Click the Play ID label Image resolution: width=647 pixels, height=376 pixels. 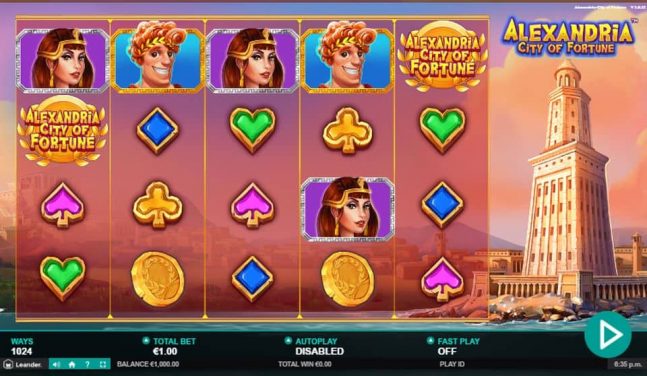coord(452,364)
